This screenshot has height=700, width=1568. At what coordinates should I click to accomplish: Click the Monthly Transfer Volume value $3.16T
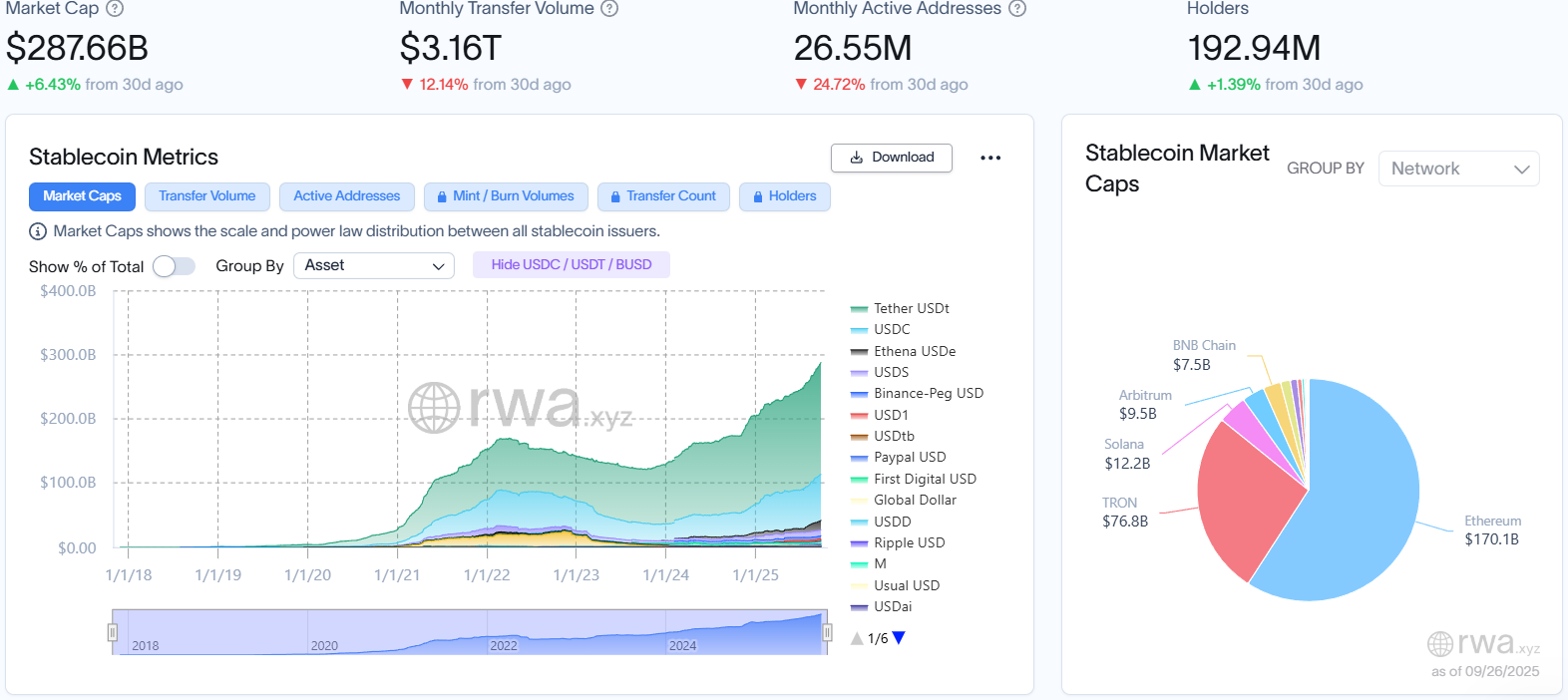[x=451, y=48]
